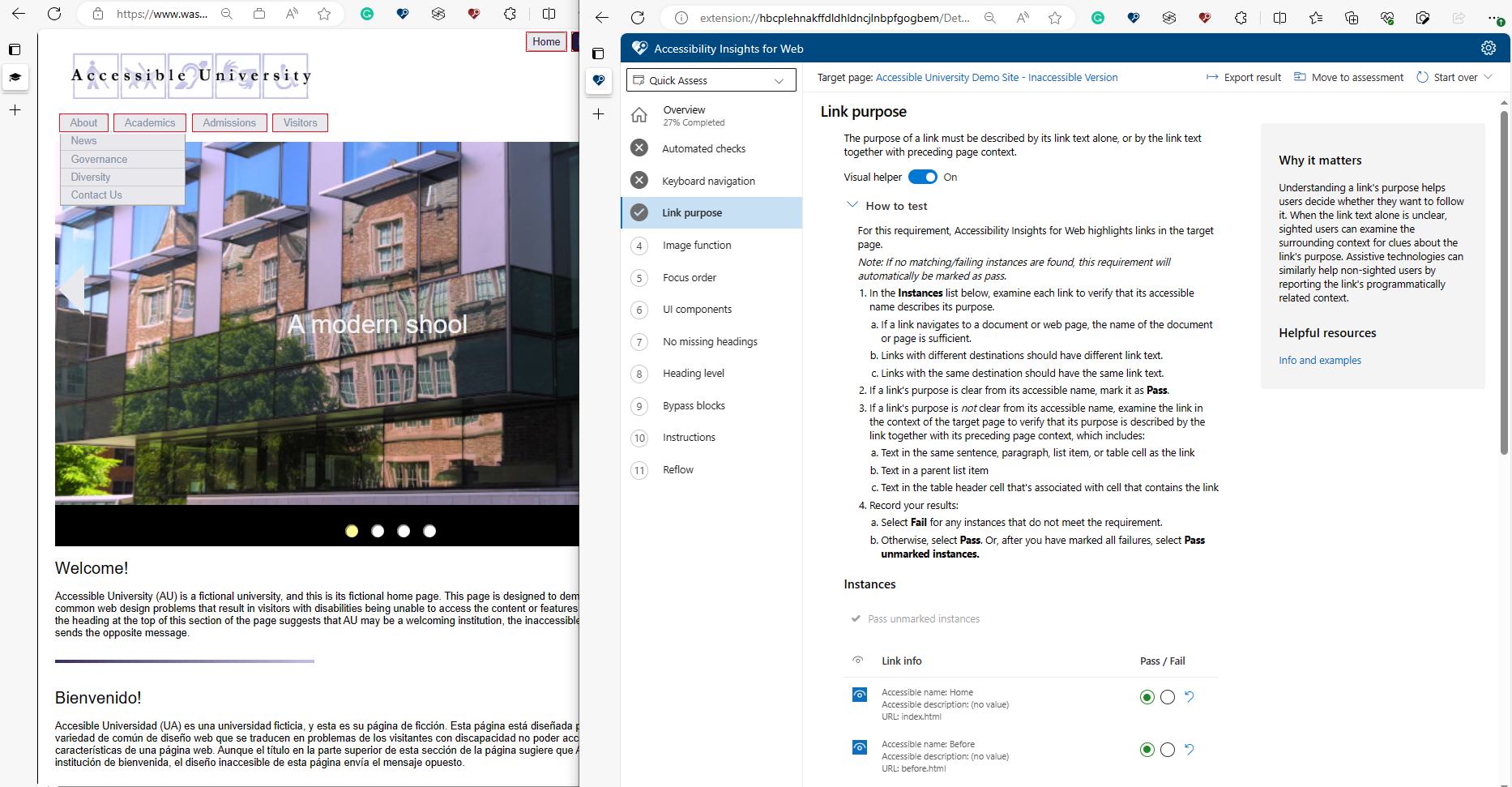
Task: Choose Diversity from About submenu
Action: pyautogui.click(x=122, y=177)
